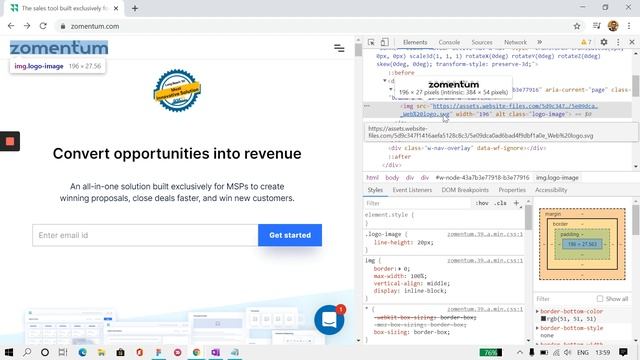The image size is (640, 360).
Task: Add a new style rule with plus icon
Action: (x=516, y=203)
